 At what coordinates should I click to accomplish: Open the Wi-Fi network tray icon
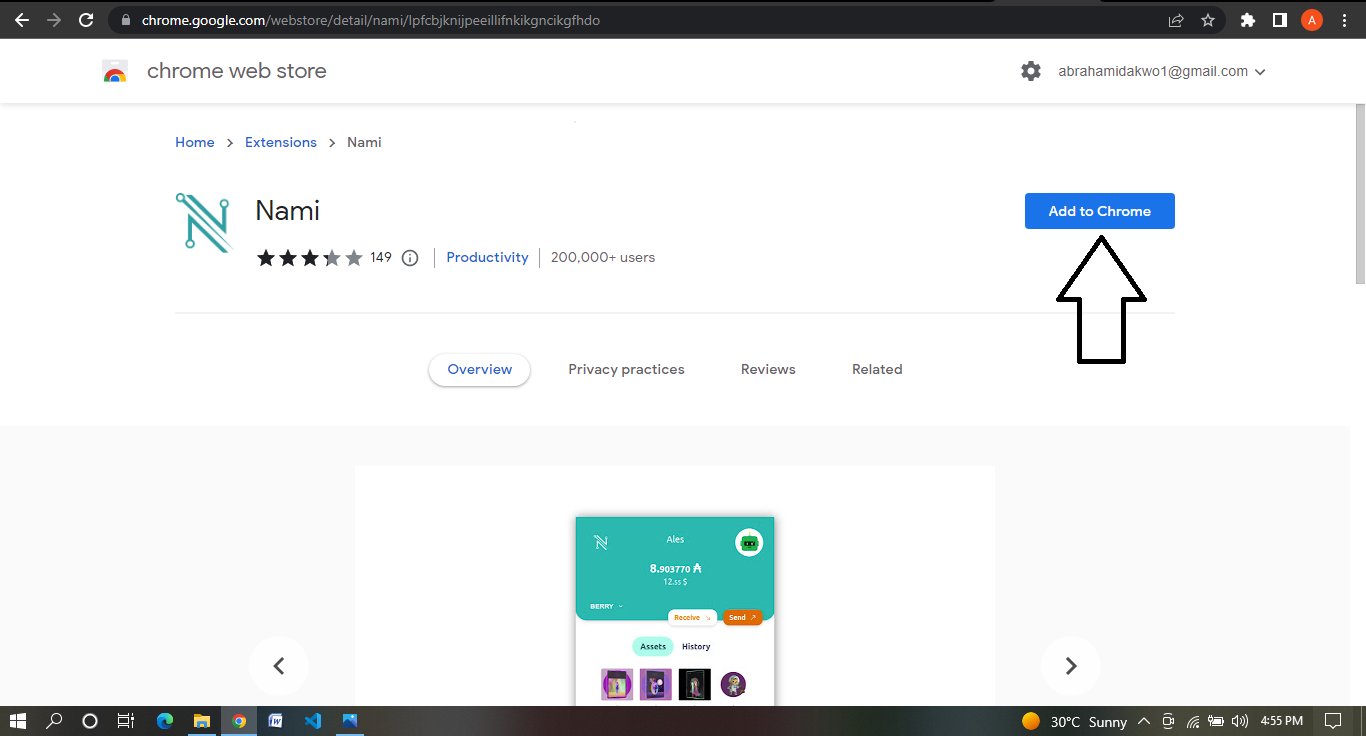tap(1192, 721)
